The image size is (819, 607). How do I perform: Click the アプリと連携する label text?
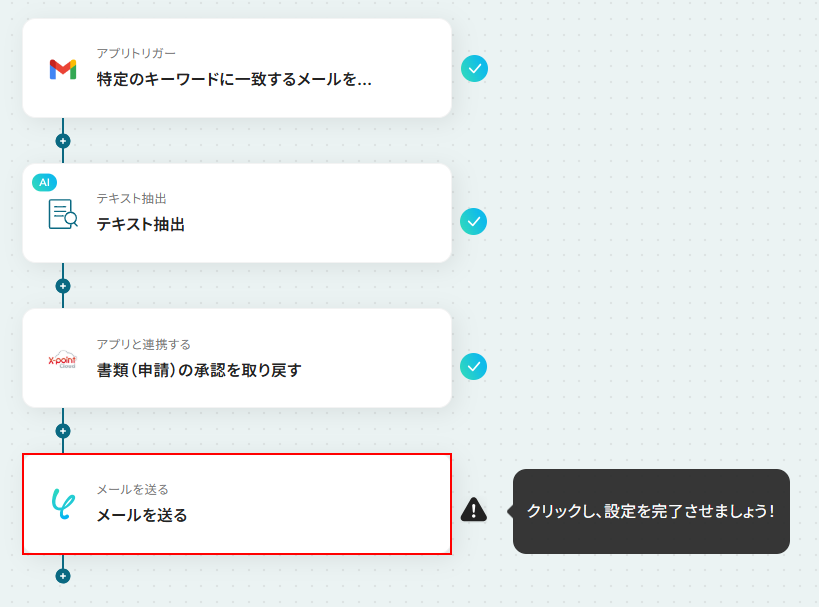pyautogui.click(x=144, y=344)
